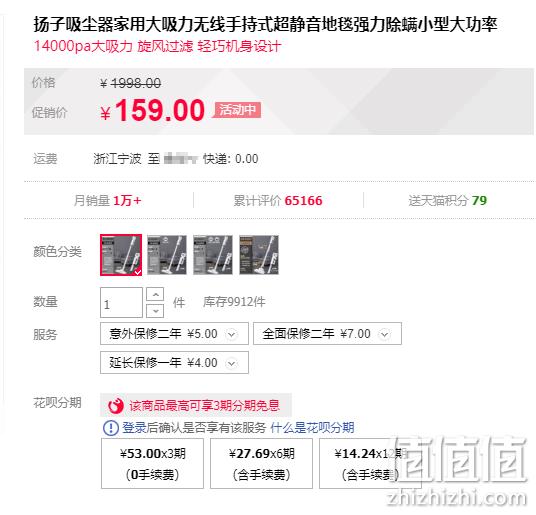This screenshot has height=515, width=536.
Task: Pick the third color option thumbnail
Action: [213, 255]
